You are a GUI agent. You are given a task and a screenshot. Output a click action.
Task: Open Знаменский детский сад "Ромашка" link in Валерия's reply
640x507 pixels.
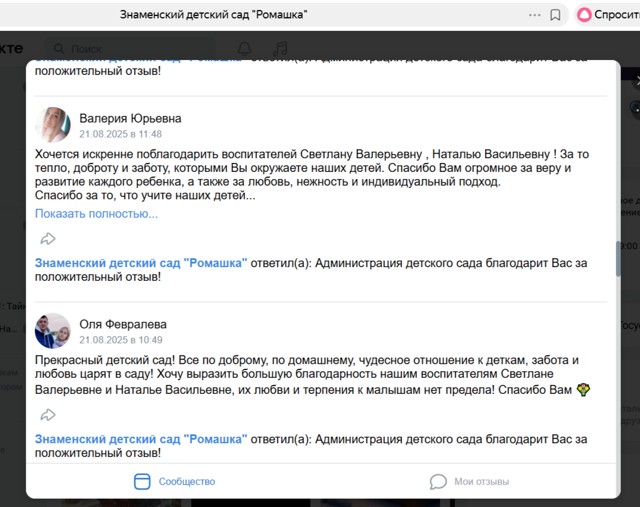[141, 263]
